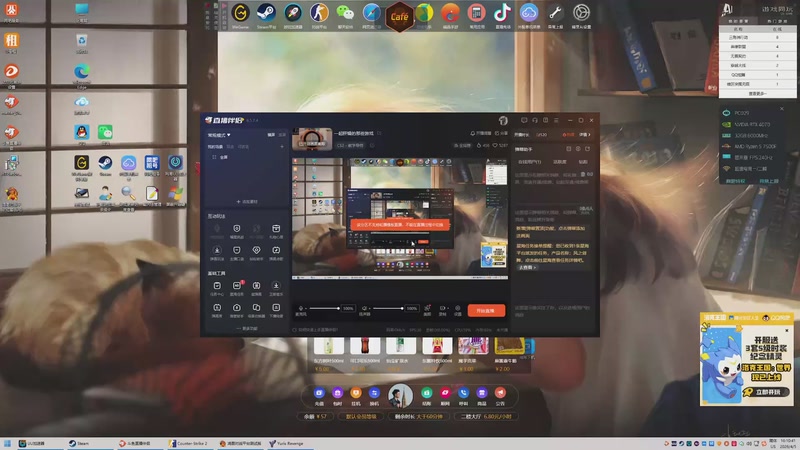Click the 添加素材 add source button
Screen dimensions: 800x450
[247, 202]
